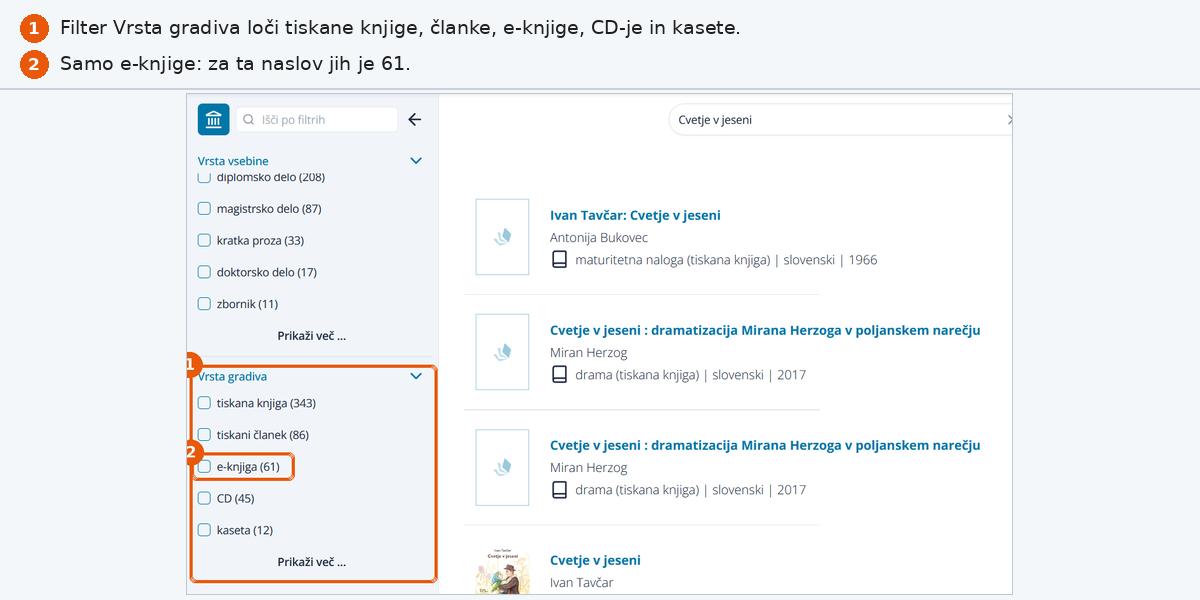Click author name Antonija Bukovec
Viewport: 1200px width, 600px height.
coord(599,238)
